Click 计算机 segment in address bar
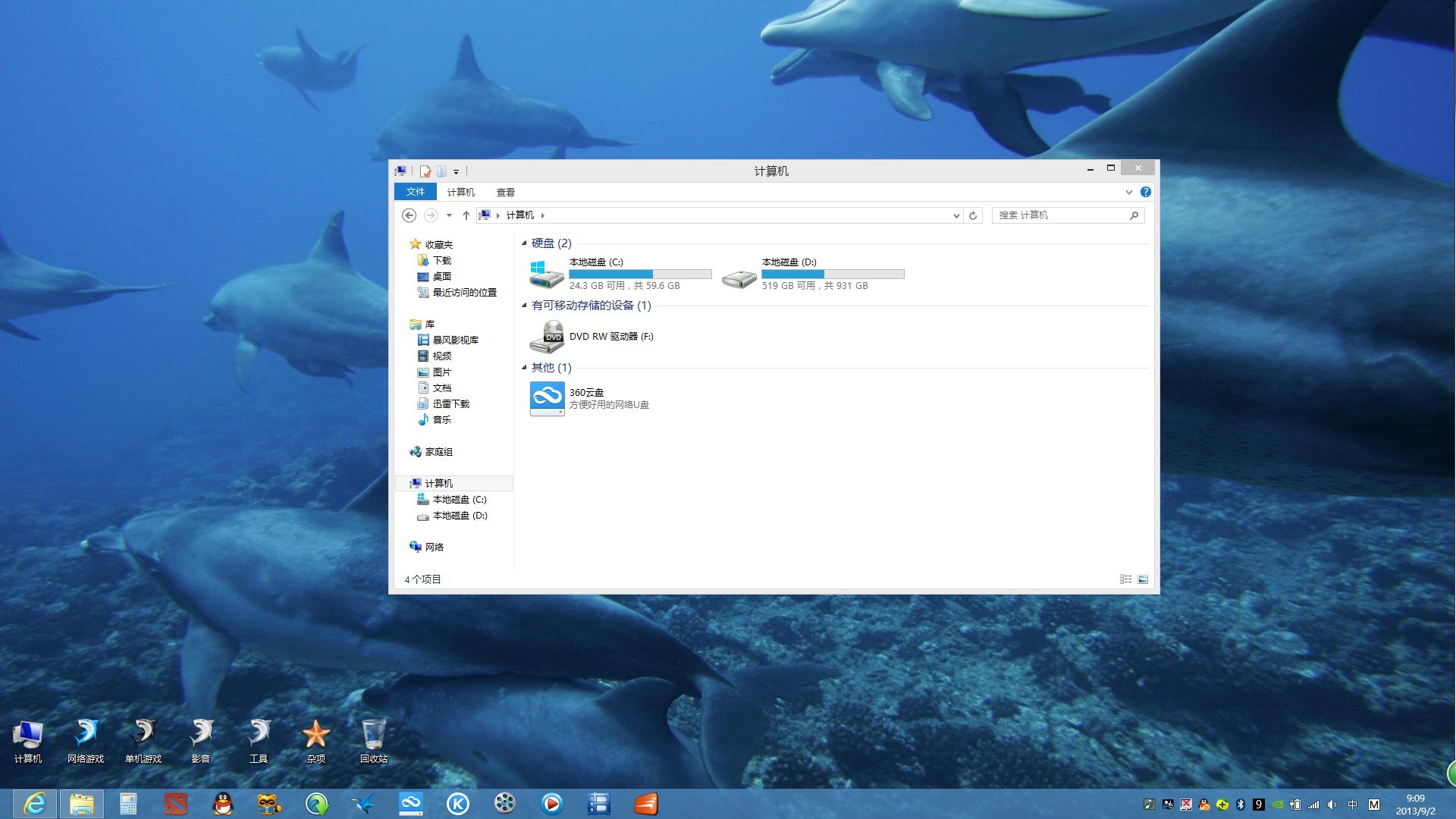Image resolution: width=1456 pixels, height=819 pixels. coord(520,215)
